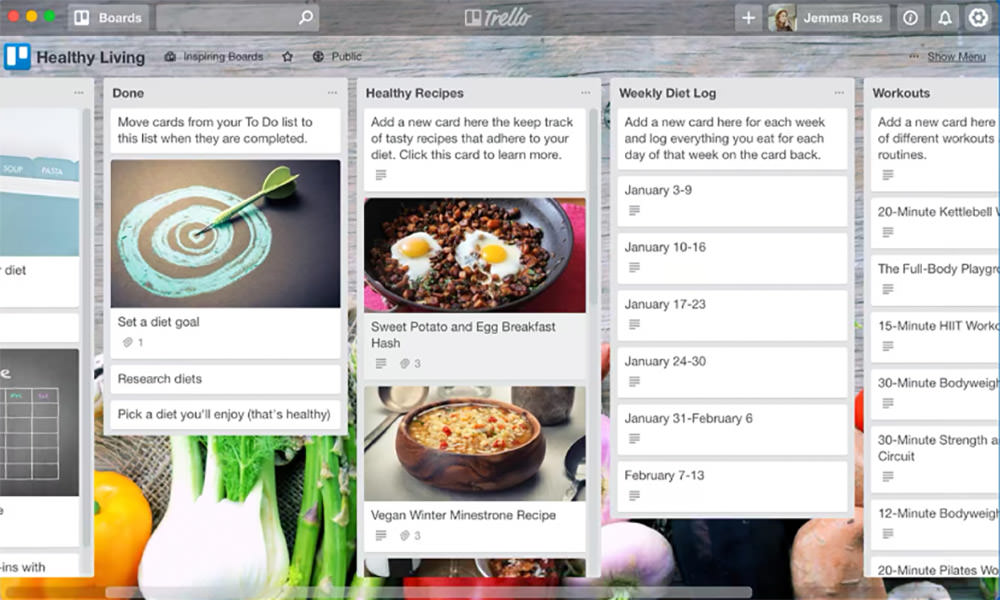Click description icon on 15-Minute HIIT card
This screenshot has height=600, width=1000.
coord(888,346)
